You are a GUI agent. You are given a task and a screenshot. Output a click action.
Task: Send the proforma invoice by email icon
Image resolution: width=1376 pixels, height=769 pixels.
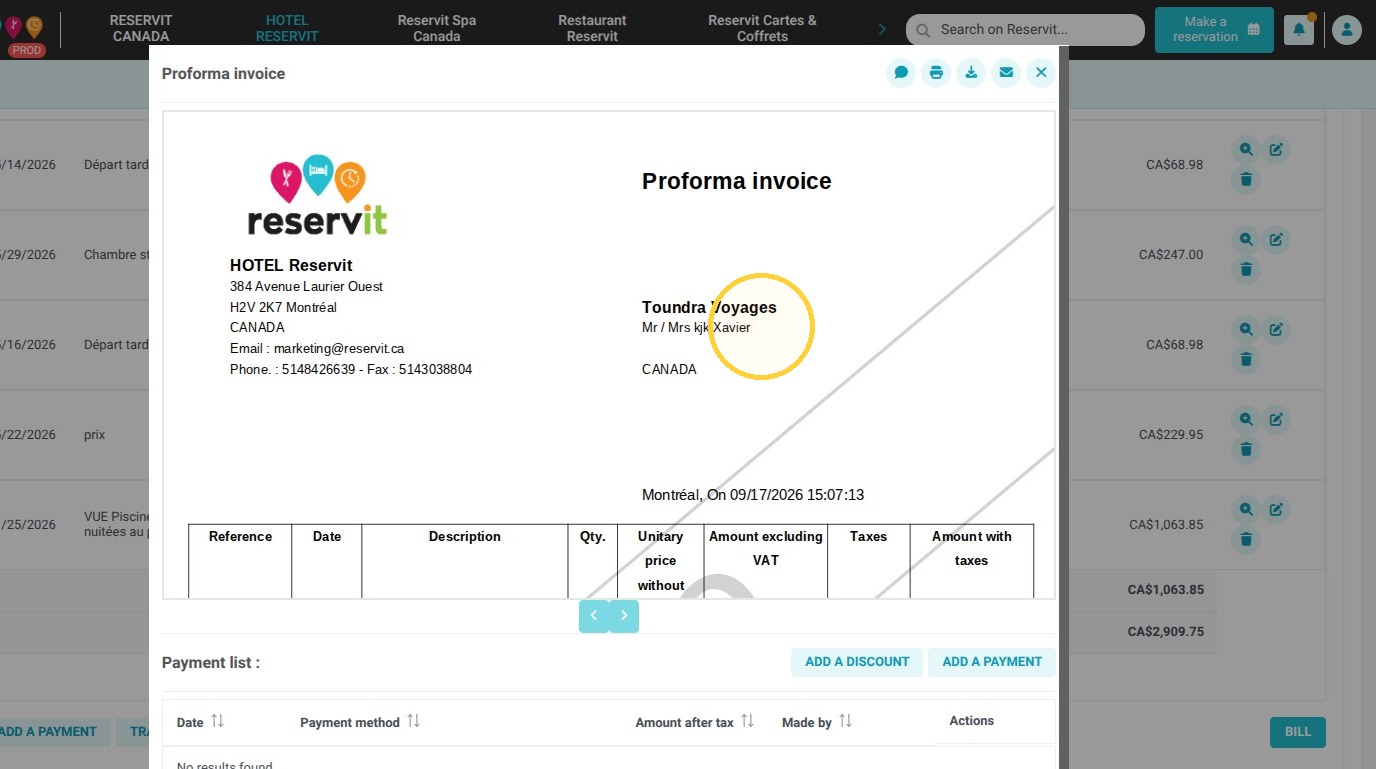1006,73
